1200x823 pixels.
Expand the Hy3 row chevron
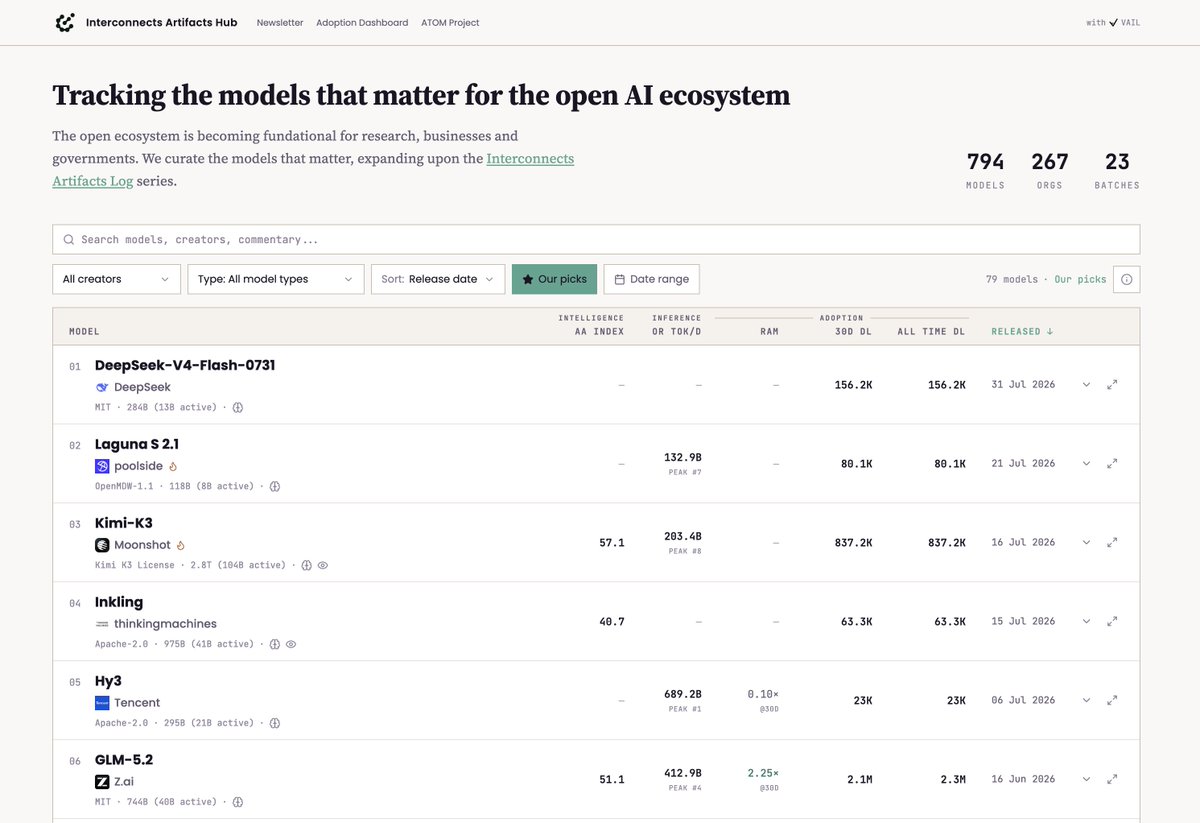(x=1087, y=700)
